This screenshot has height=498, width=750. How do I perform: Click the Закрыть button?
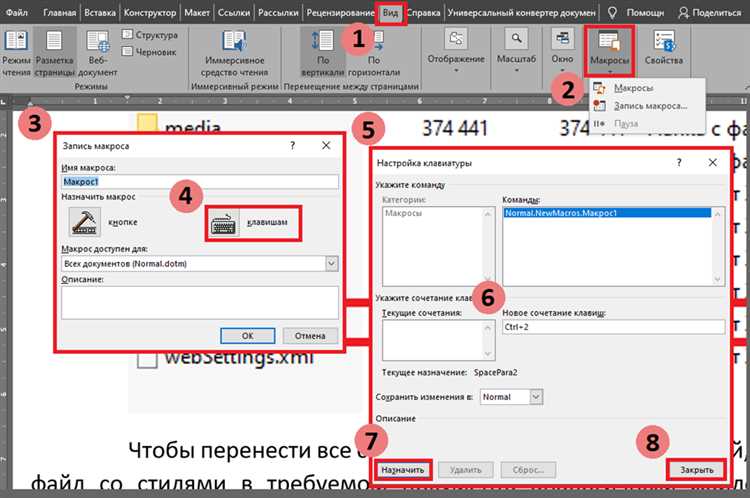697,470
